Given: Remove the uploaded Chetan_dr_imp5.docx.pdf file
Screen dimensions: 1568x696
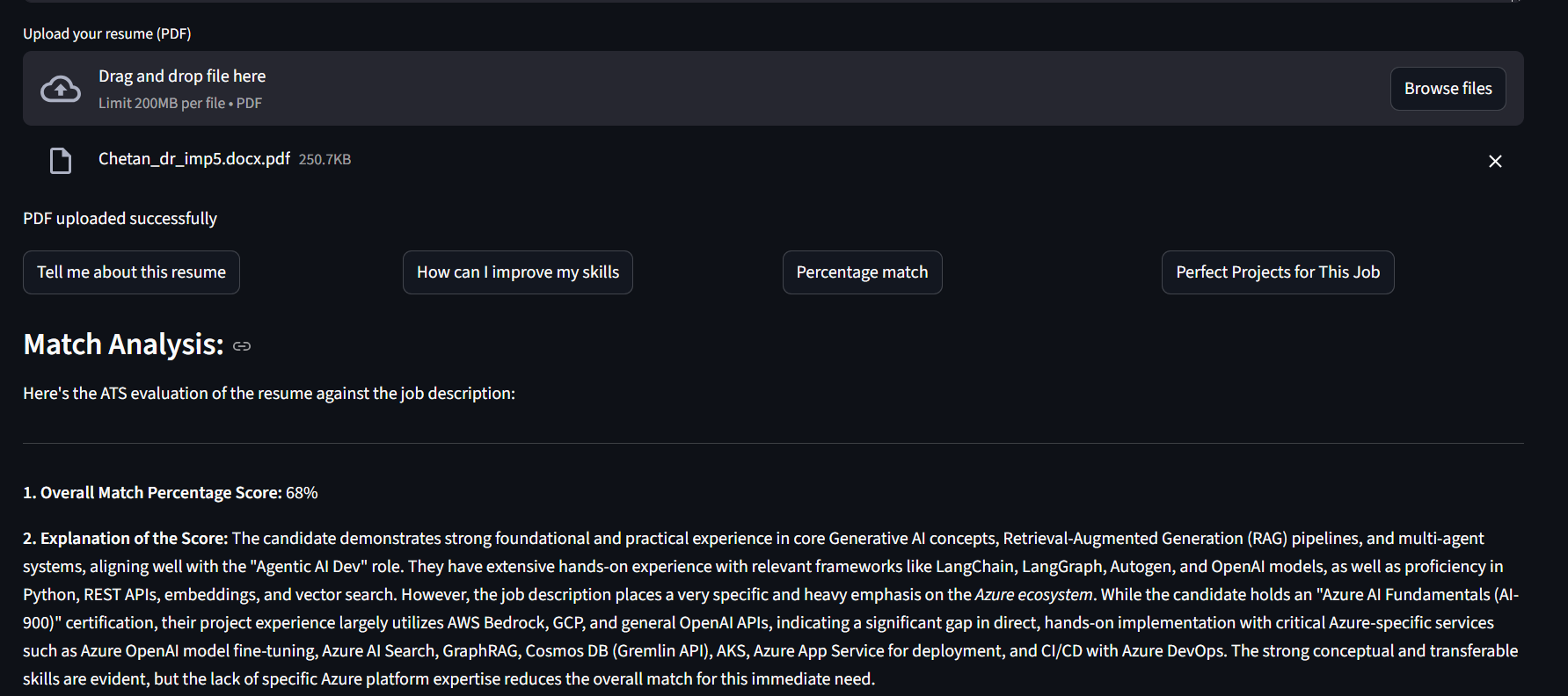Looking at the screenshot, I should pos(1495,161).
